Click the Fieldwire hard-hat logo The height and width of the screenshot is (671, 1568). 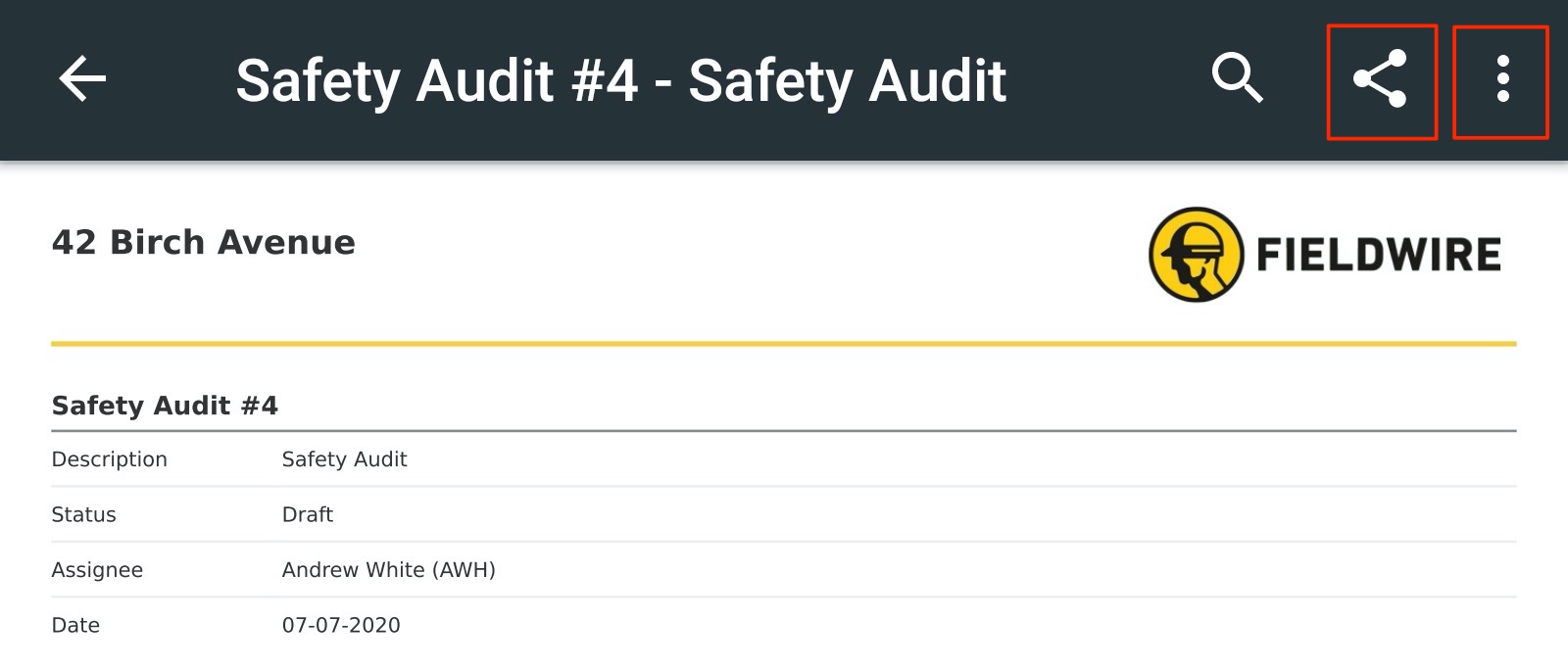click(x=1196, y=255)
